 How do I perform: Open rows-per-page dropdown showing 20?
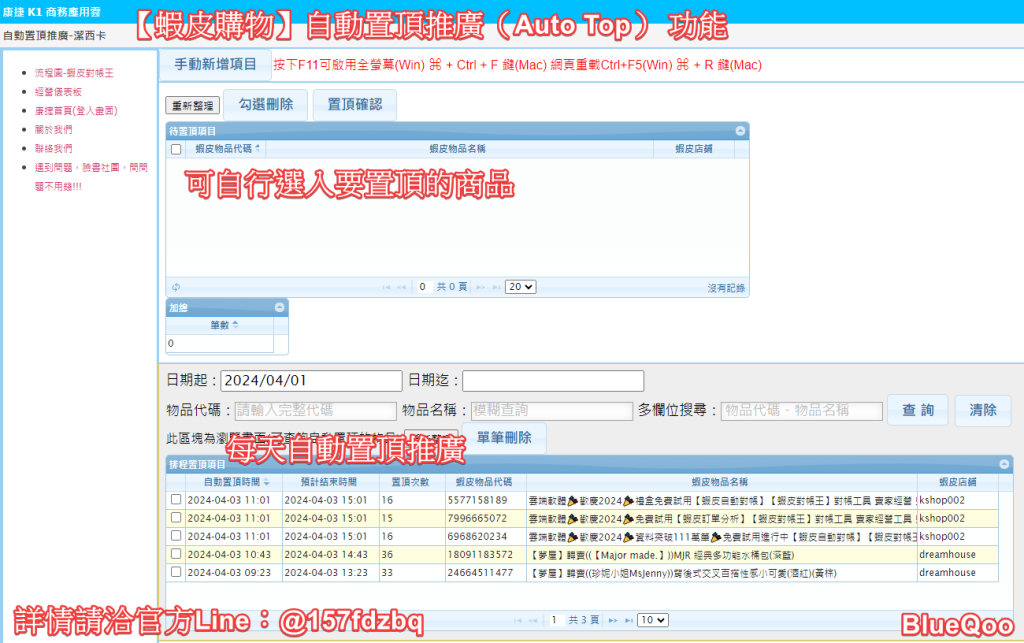(520, 287)
